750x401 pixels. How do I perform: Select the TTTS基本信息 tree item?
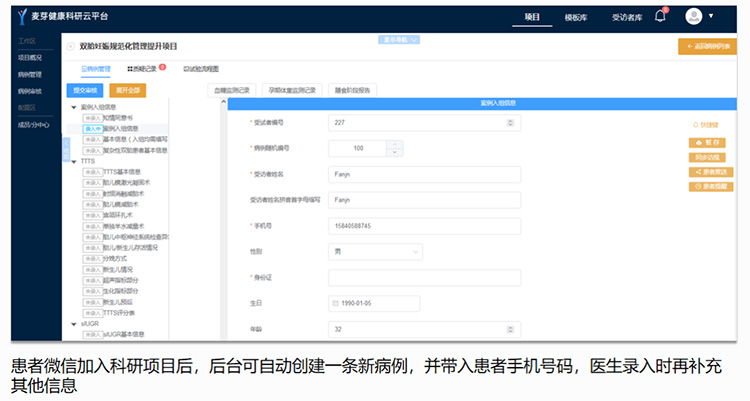pos(111,172)
